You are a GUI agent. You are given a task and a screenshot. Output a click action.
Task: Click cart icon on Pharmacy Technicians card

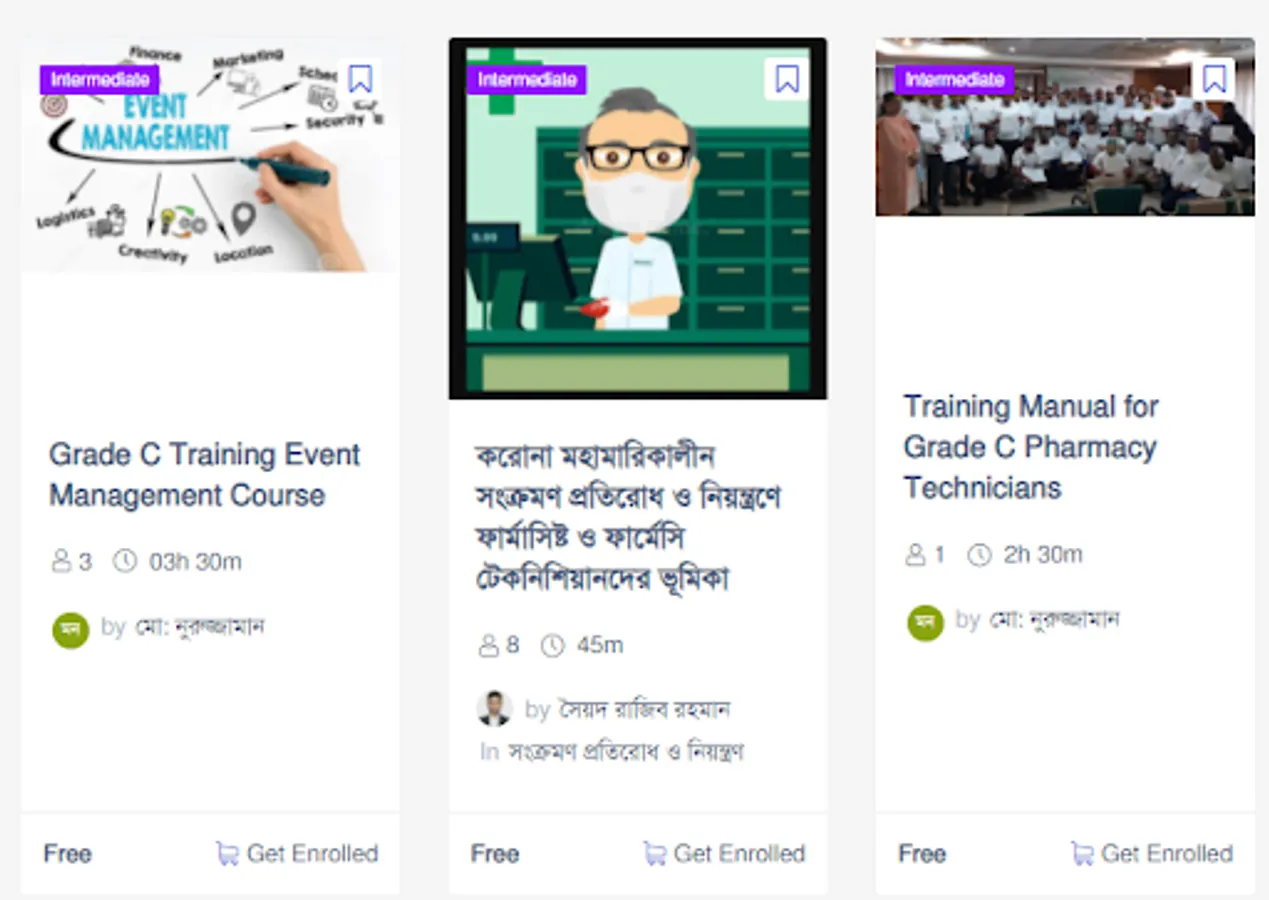tap(1081, 853)
